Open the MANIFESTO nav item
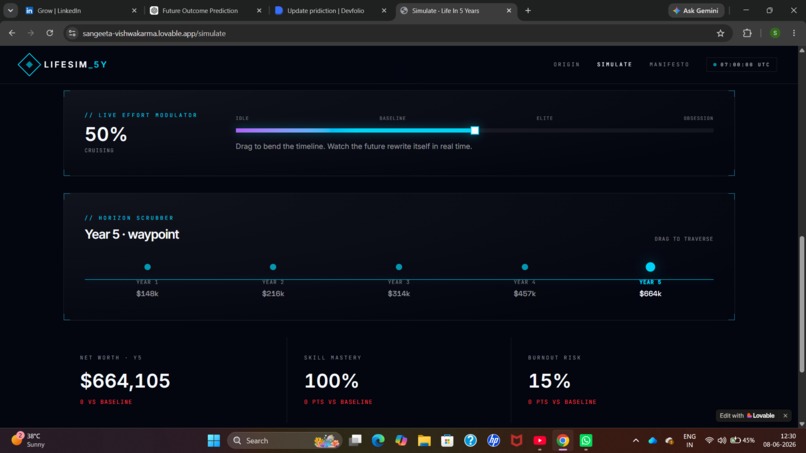This screenshot has width=806, height=453. [669, 64]
